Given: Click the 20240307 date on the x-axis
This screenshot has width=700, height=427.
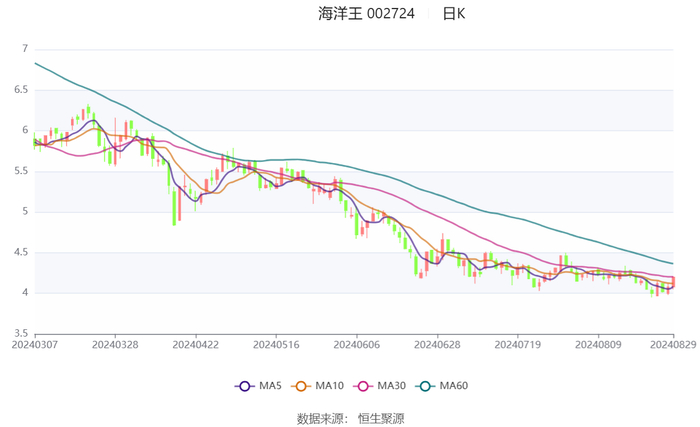Looking at the screenshot, I should [35, 343].
